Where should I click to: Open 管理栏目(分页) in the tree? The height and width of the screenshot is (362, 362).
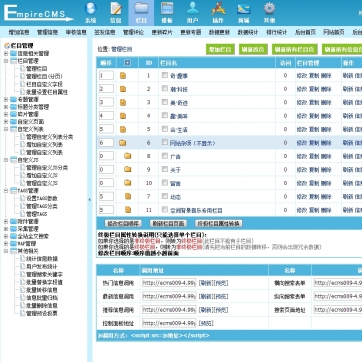44,76
